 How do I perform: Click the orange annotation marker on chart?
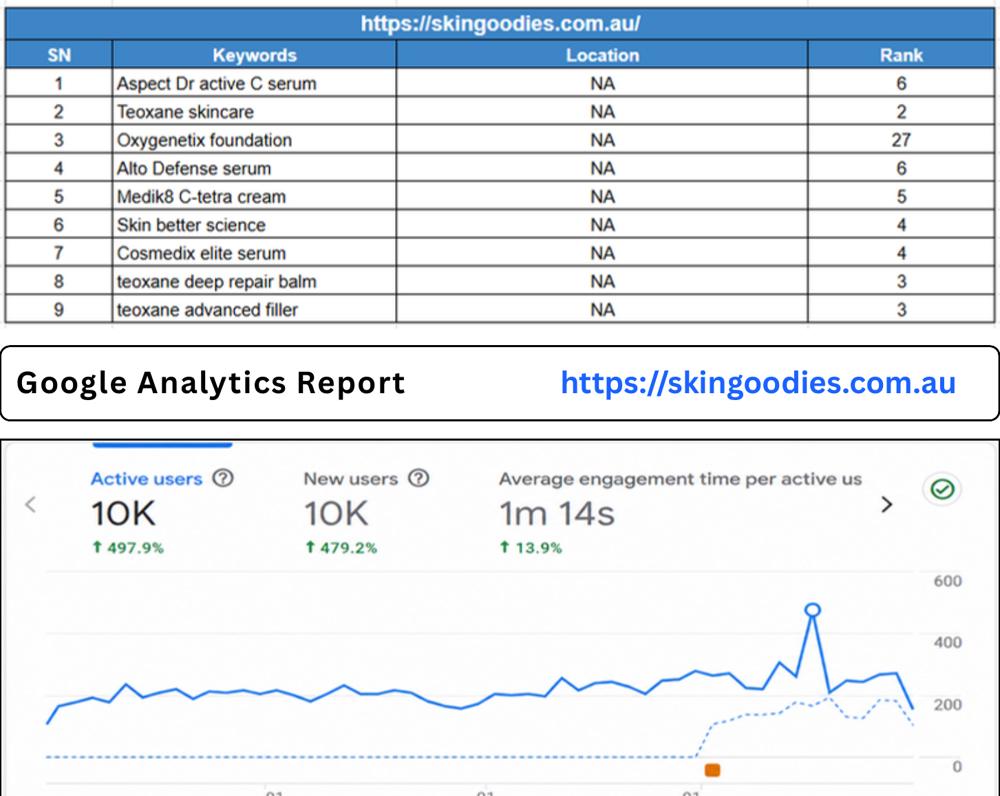coord(712,770)
